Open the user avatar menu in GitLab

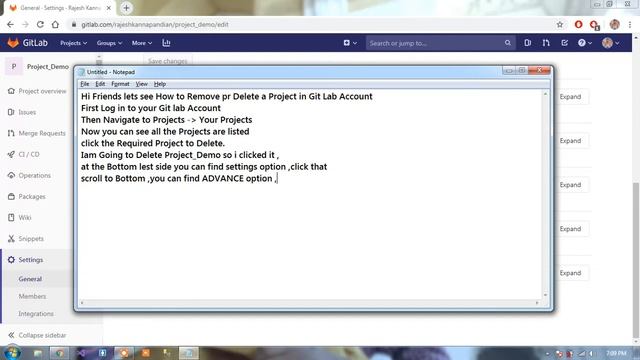611,43
